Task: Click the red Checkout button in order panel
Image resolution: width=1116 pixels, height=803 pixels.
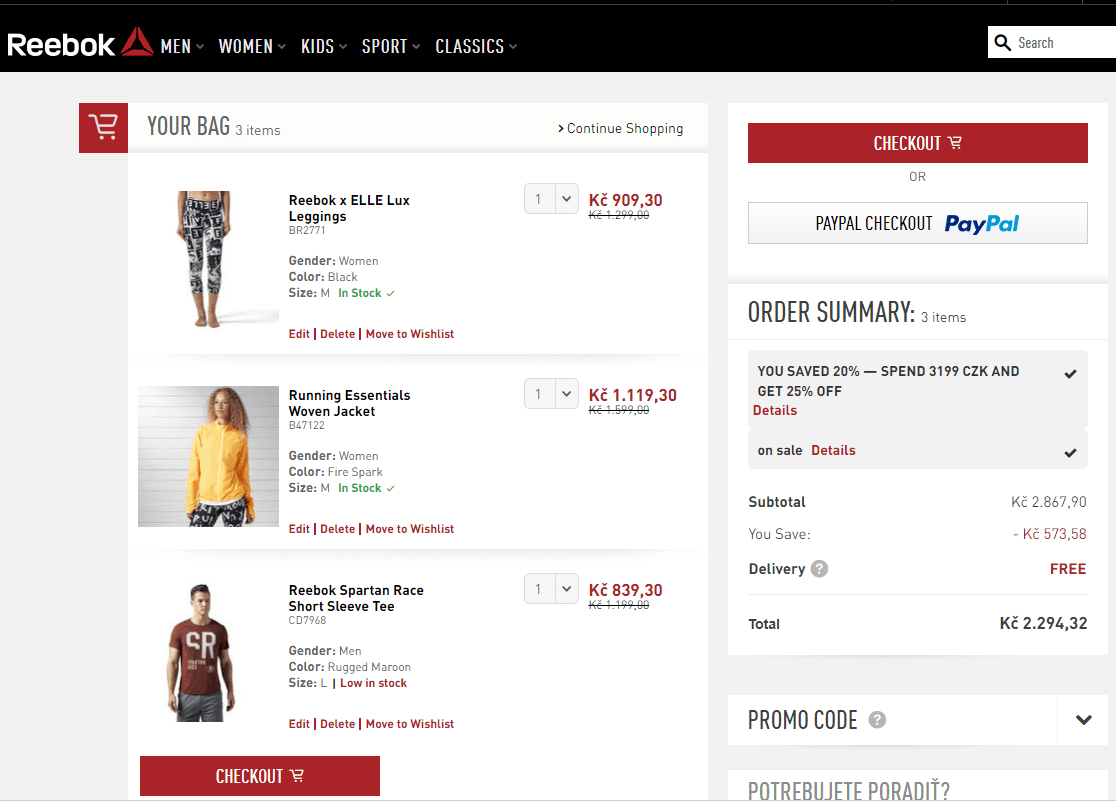Action: click(x=917, y=143)
